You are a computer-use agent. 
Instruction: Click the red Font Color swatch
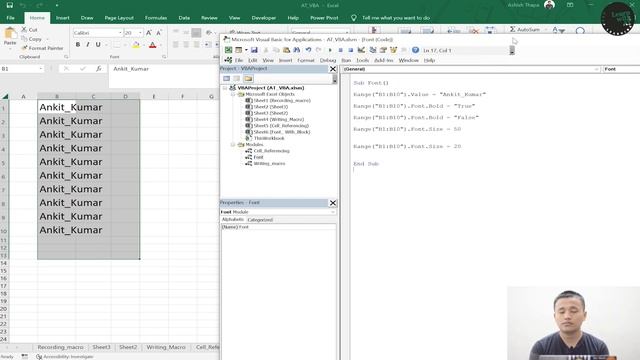click(153, 45)
